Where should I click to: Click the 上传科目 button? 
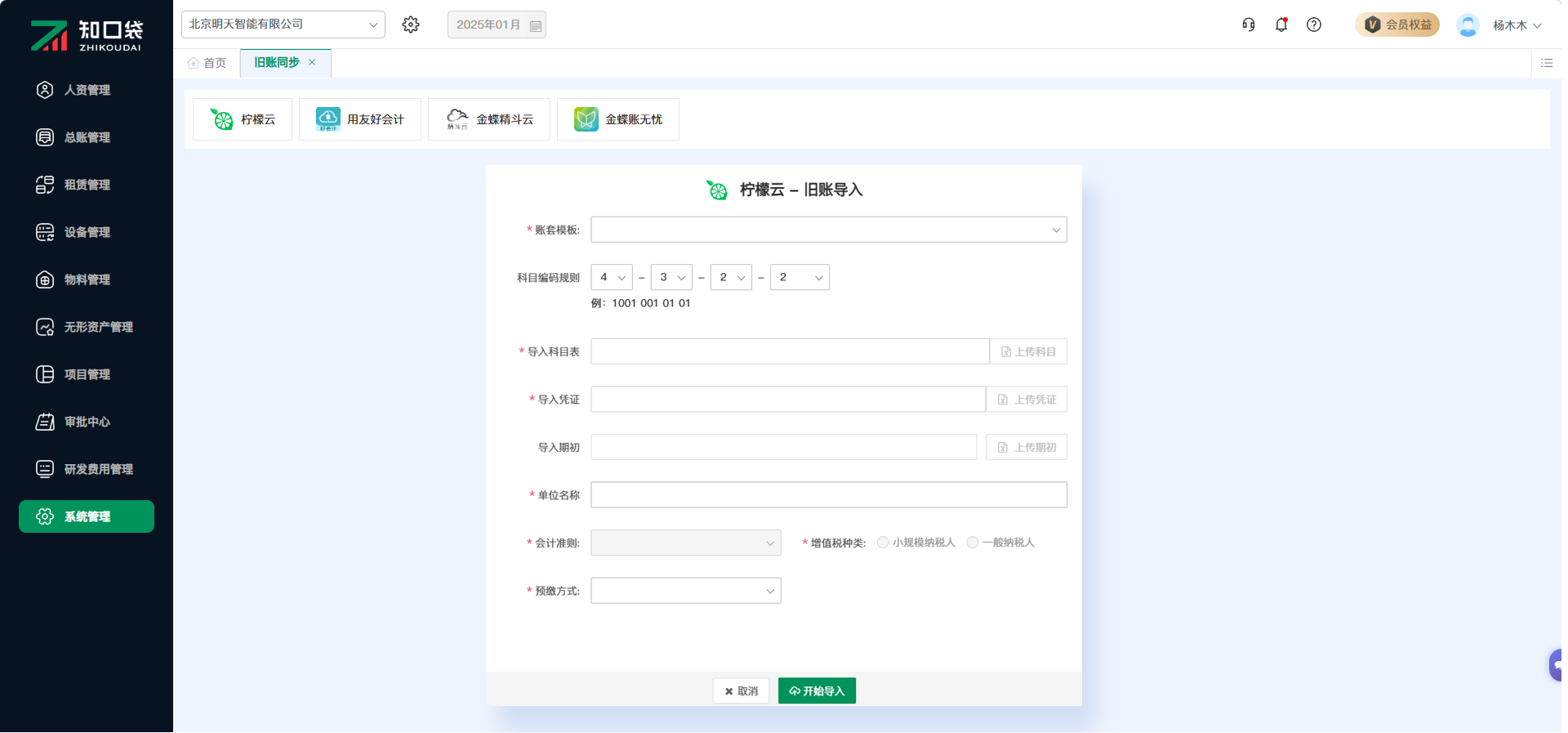(x=1029, y=351)
